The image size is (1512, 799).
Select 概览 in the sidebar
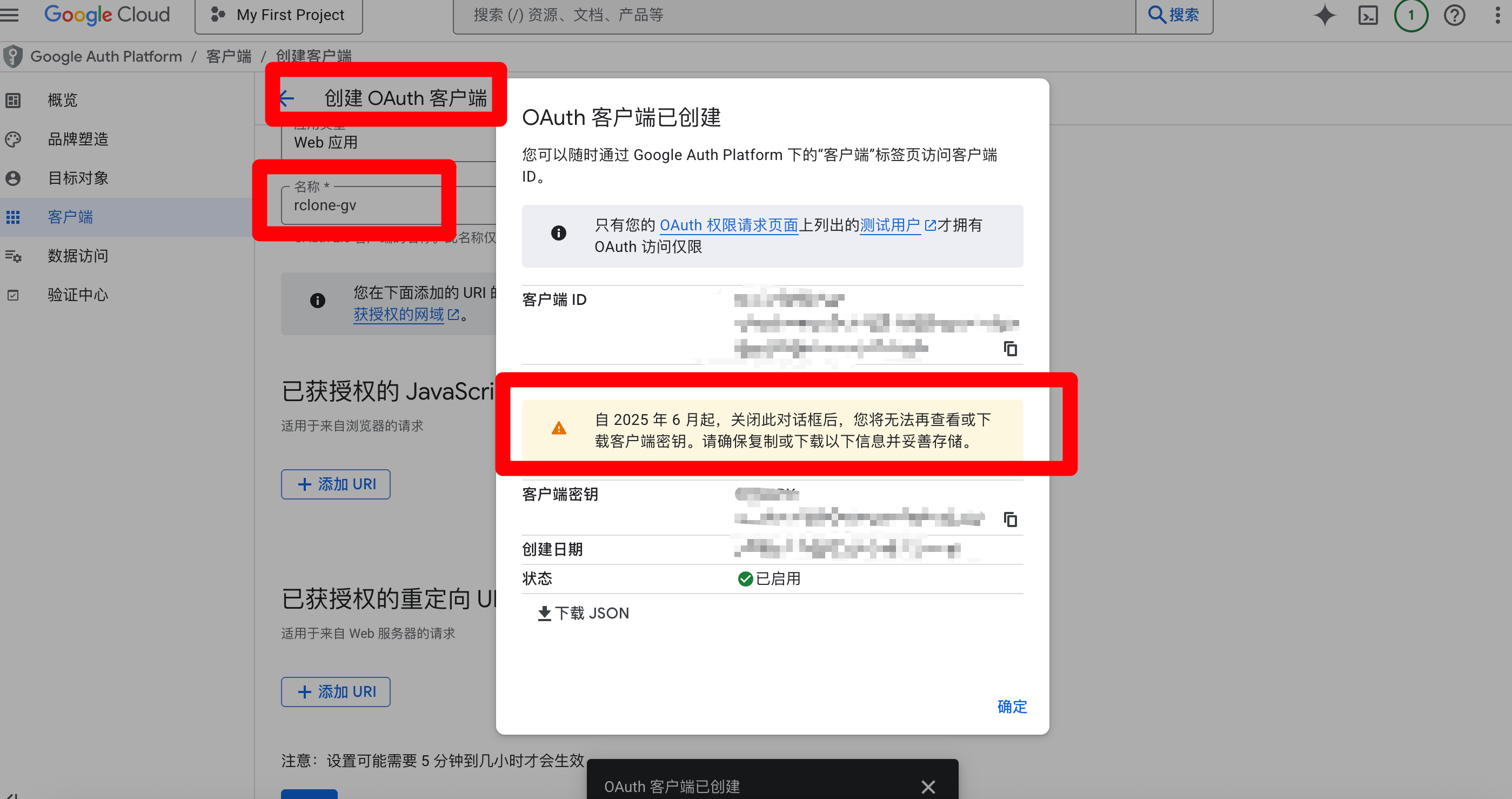click(62, 100)
